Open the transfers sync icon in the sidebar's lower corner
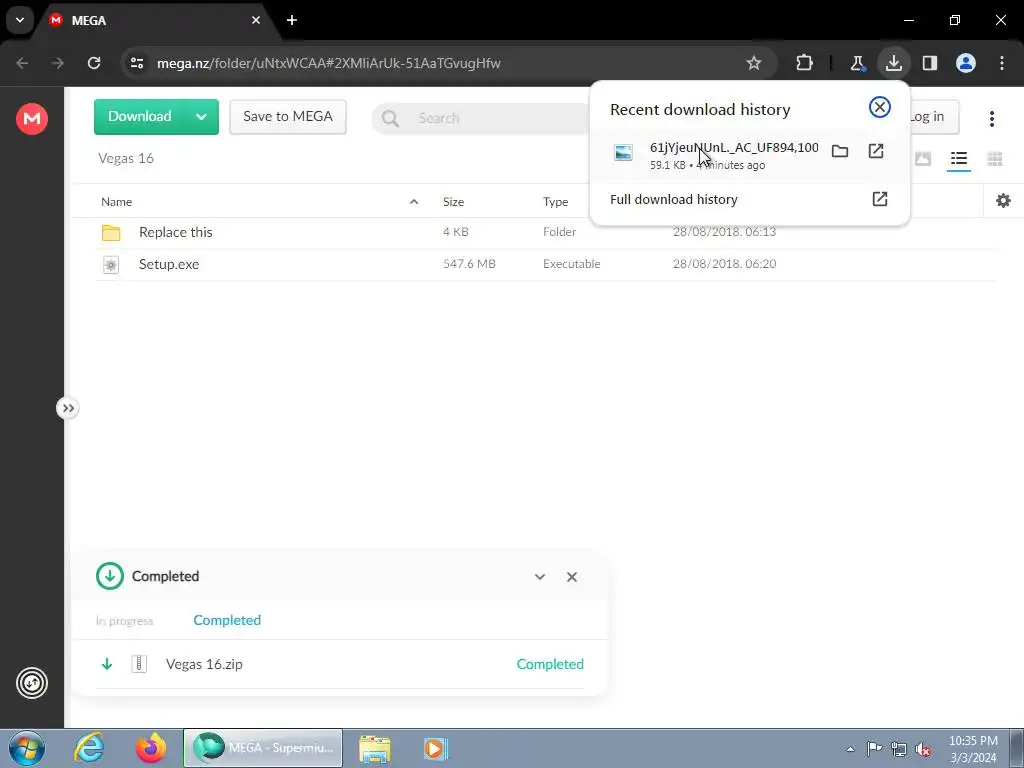The image size is (1024, 768). click(31, 683)
